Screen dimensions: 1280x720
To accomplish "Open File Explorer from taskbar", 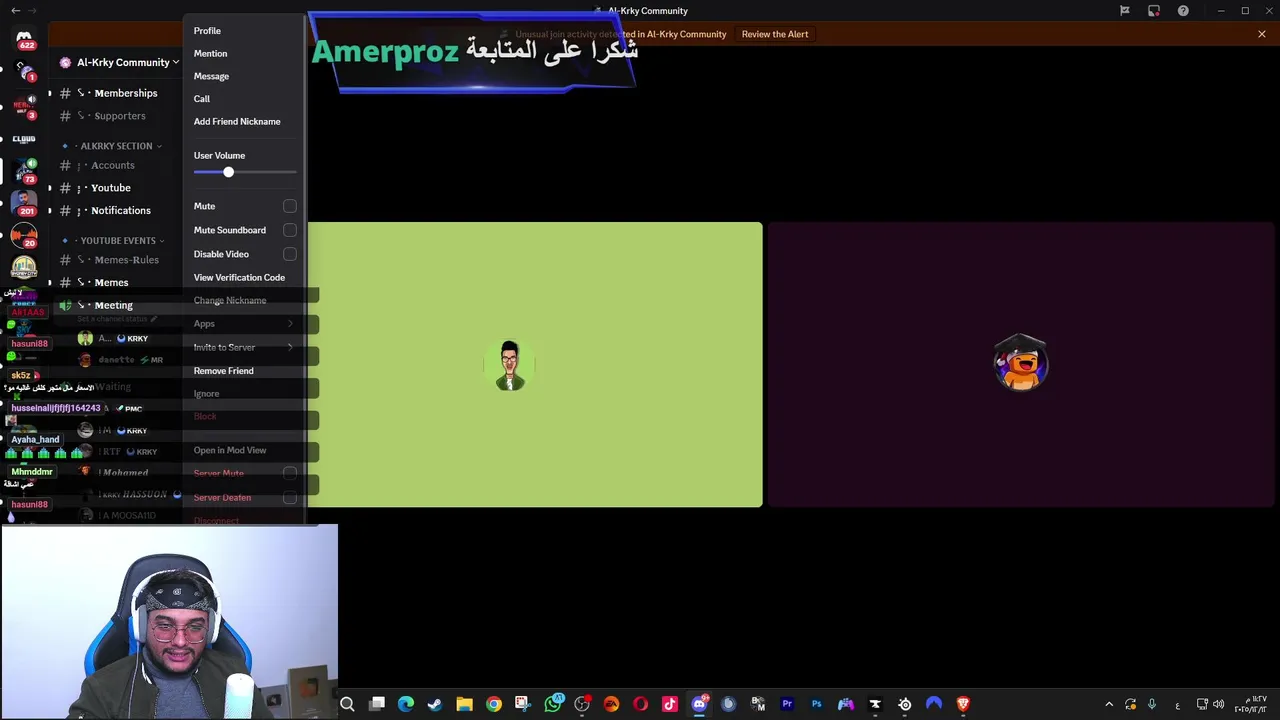I will pos(464,704).
